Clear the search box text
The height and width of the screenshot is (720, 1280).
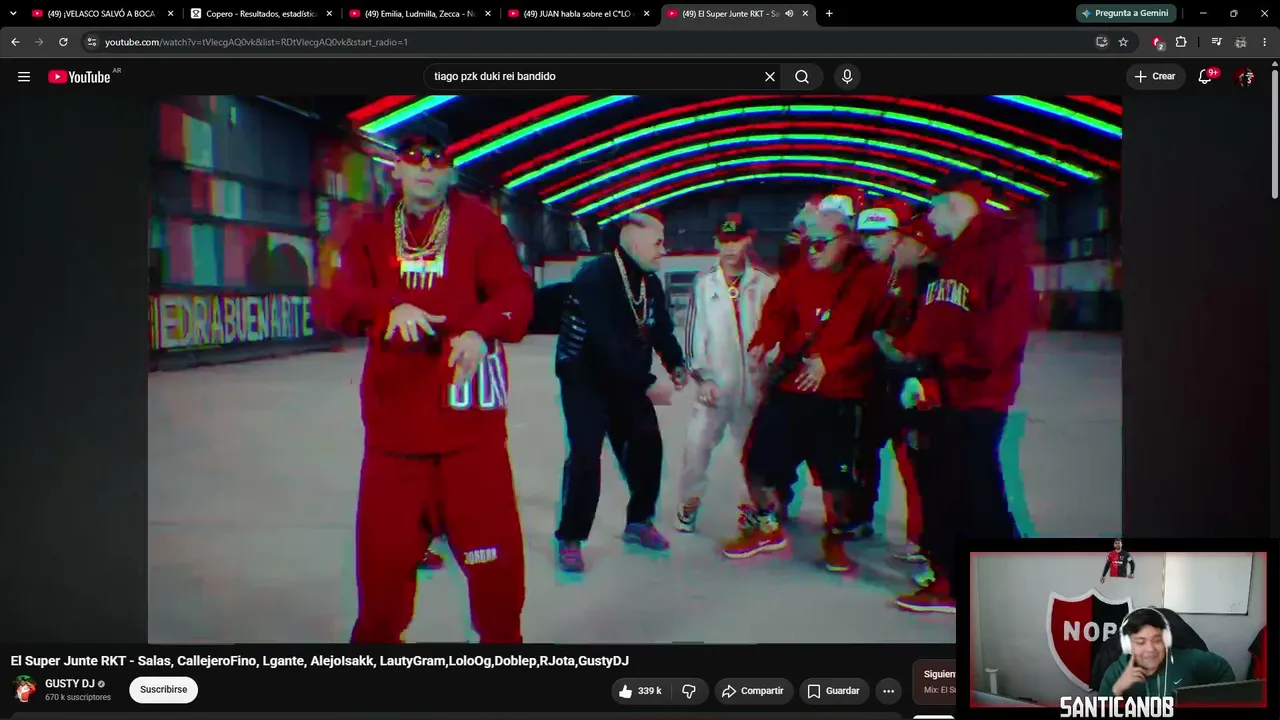[x=770, y=77]
